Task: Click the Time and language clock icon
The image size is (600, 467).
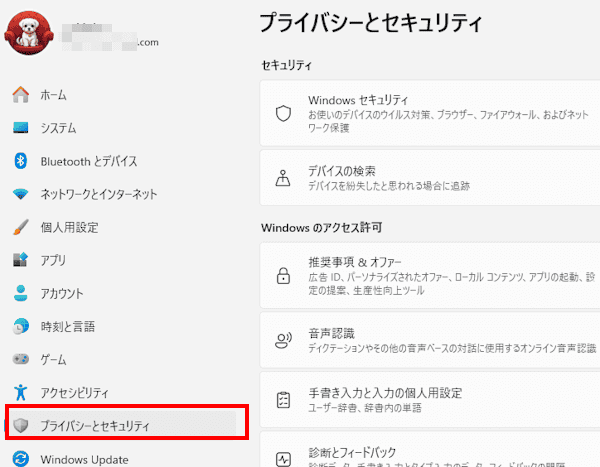Action: [21, 326]
